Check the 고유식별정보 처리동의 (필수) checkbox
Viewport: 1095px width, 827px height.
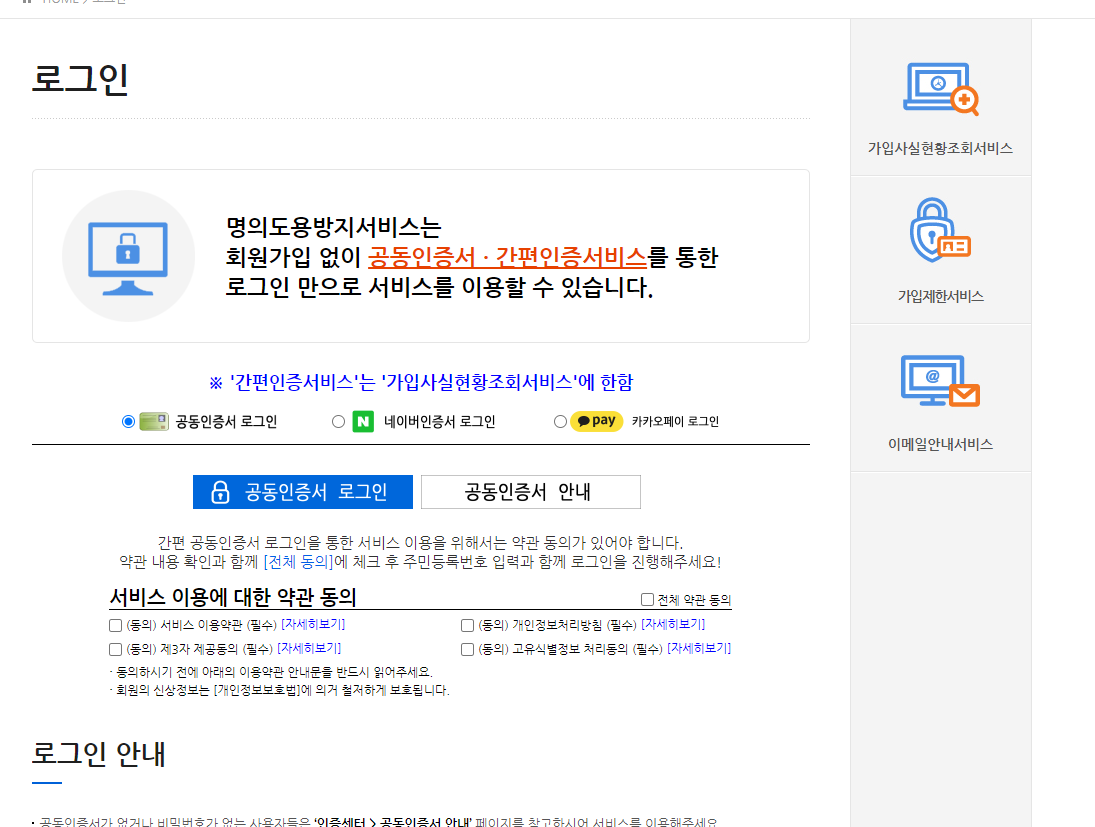pos(468,649)
